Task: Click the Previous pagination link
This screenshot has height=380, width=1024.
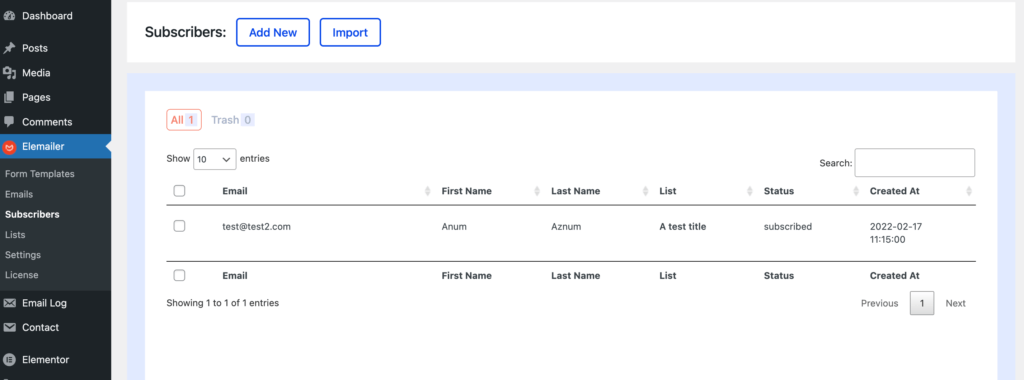Action: click(x=880, y=304)
